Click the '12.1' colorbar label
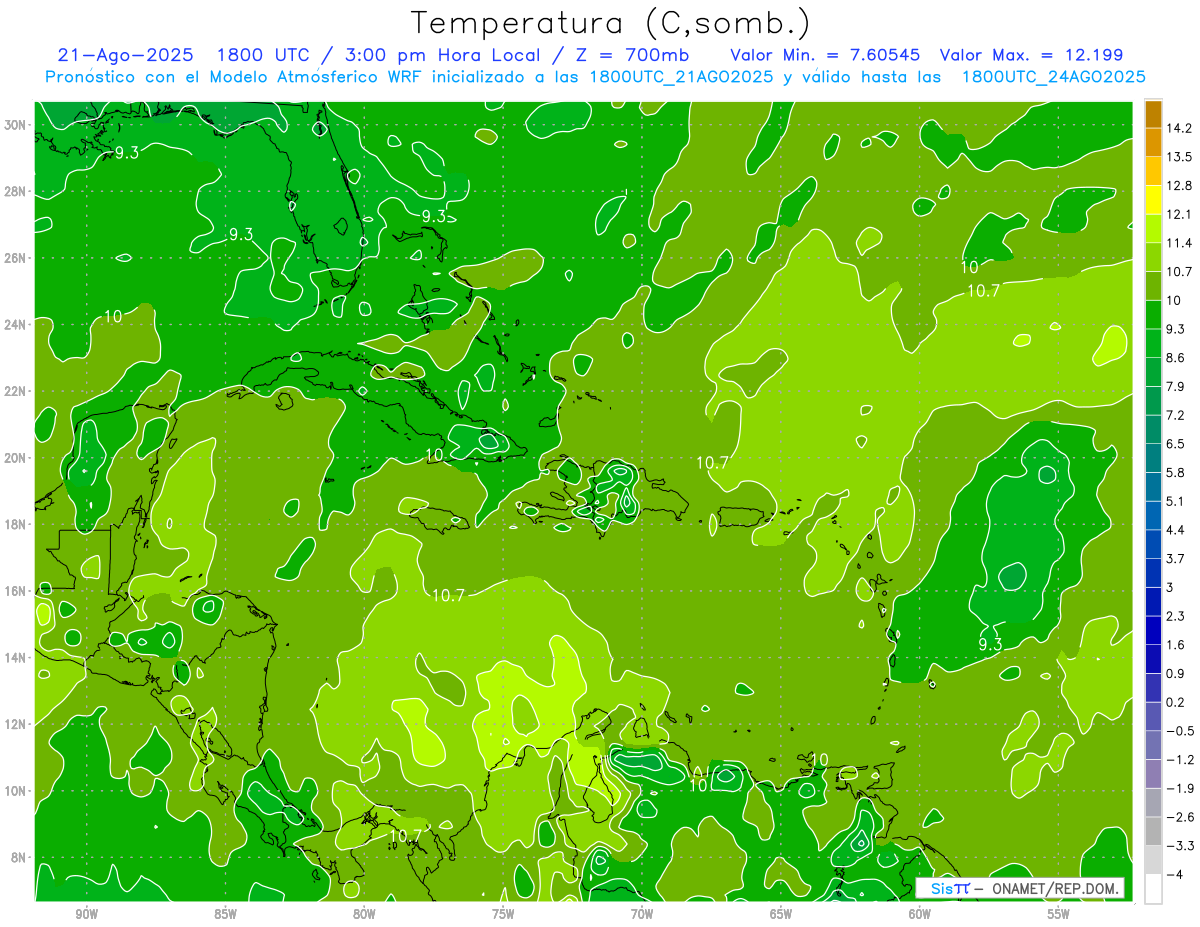The width and height of the screenshot is (1200, 927). [1180, 214]
